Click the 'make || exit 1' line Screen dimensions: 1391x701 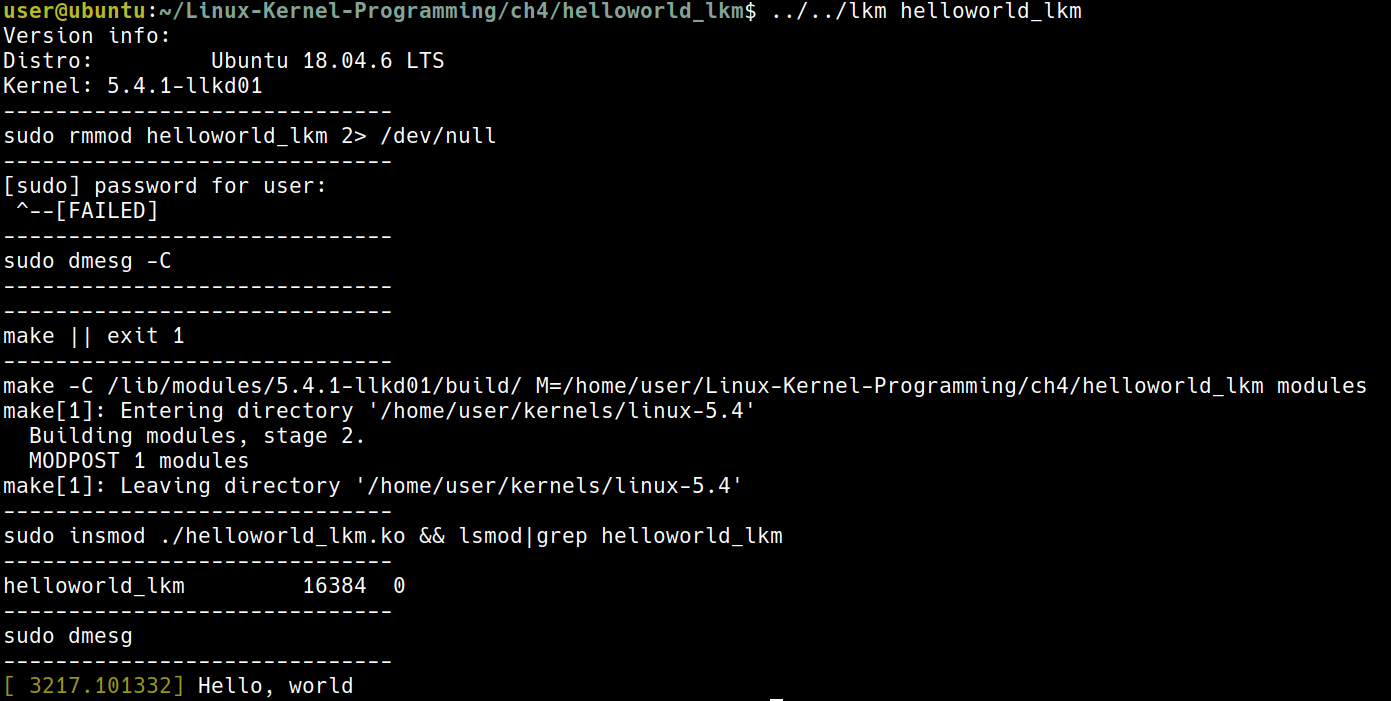point(93,336)
